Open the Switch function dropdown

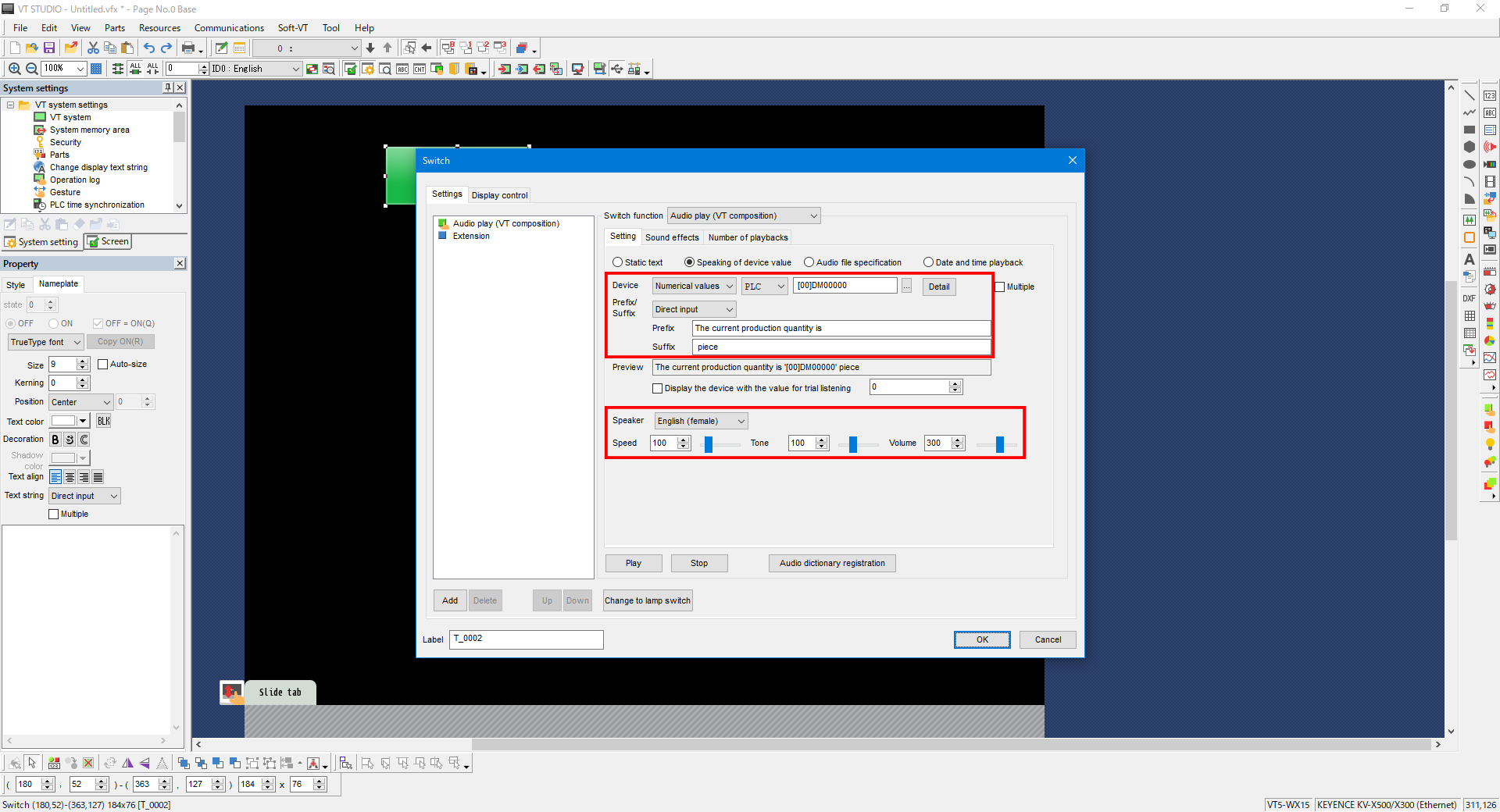tap(743, 215)
